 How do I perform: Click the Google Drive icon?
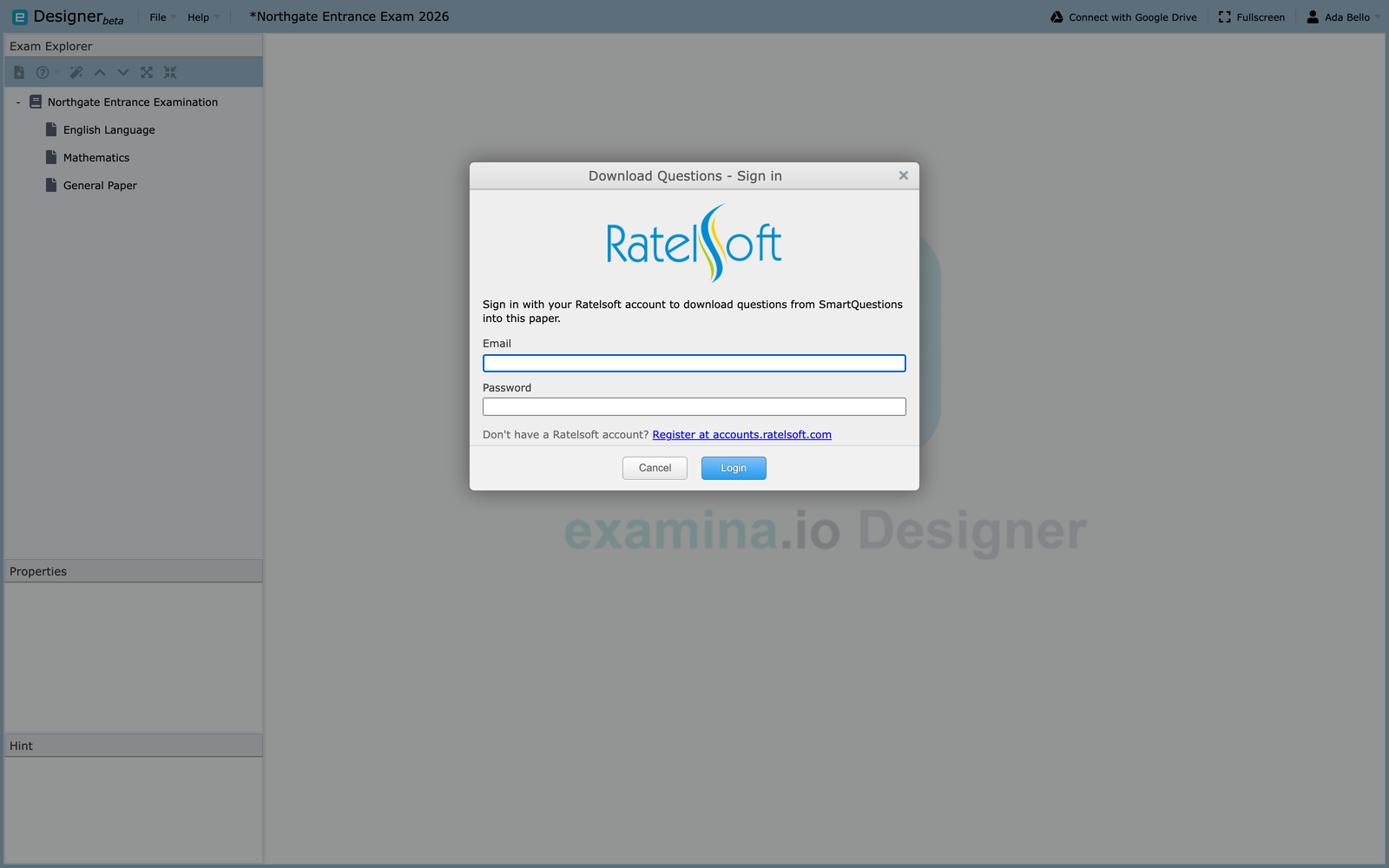coord(1057,17)
